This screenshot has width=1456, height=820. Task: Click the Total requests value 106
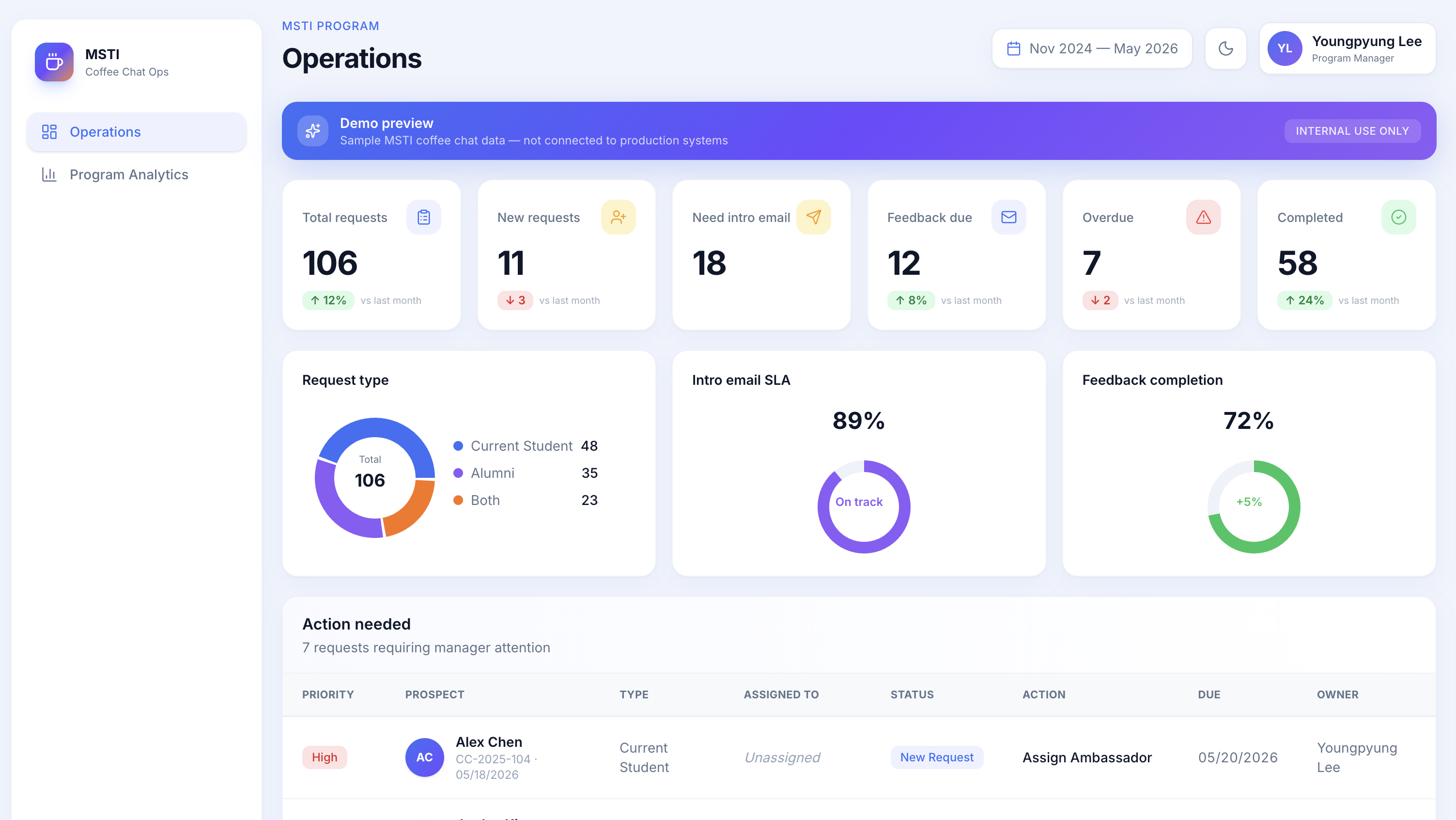click(330, 263)
